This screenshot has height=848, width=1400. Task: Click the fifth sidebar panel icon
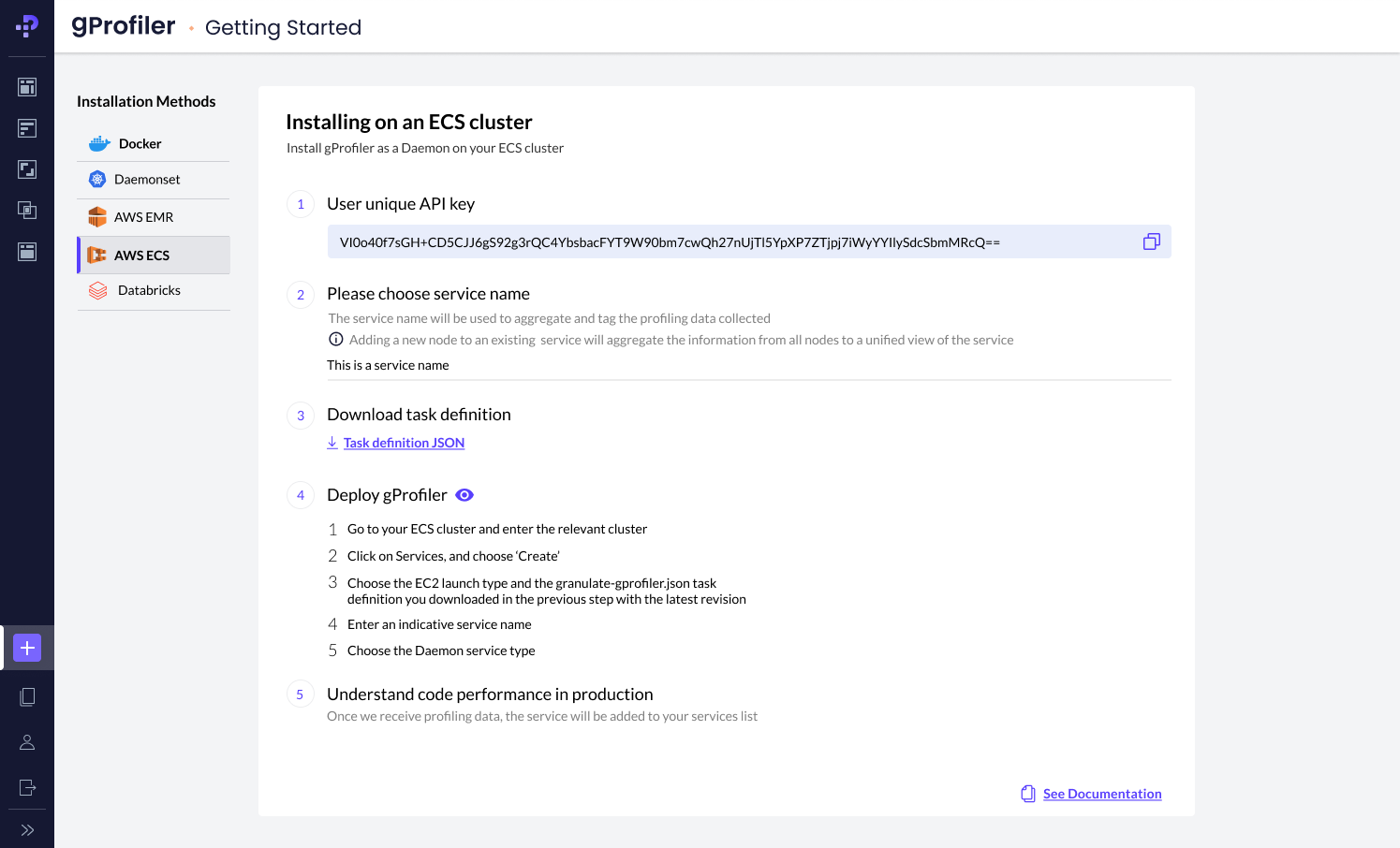pos(27,252)
